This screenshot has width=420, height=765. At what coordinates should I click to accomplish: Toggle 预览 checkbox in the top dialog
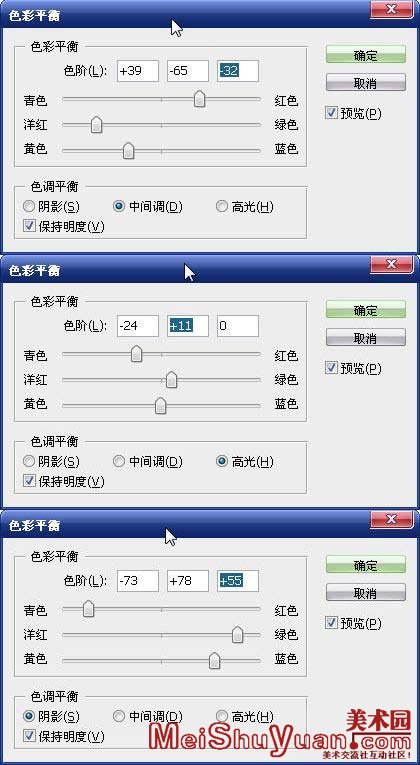tap(331, 113)
